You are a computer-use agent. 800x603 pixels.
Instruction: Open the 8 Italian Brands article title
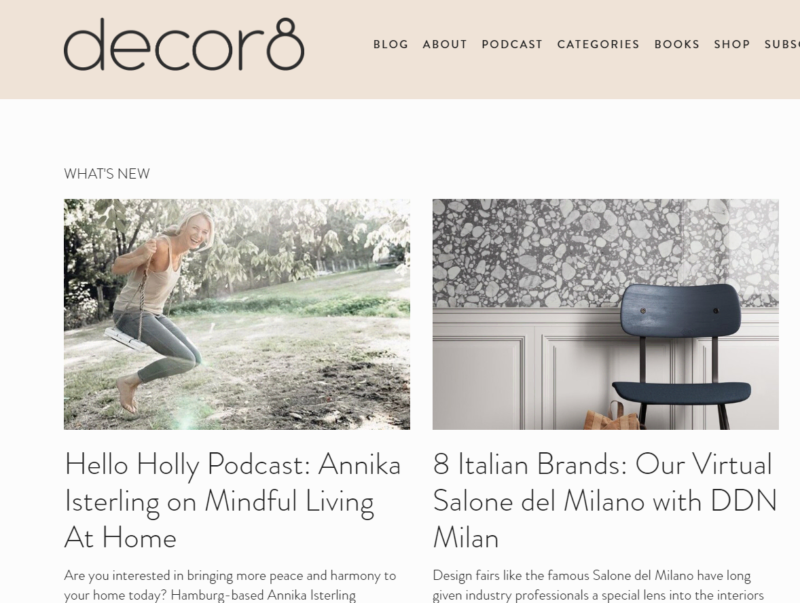point(605,501)
